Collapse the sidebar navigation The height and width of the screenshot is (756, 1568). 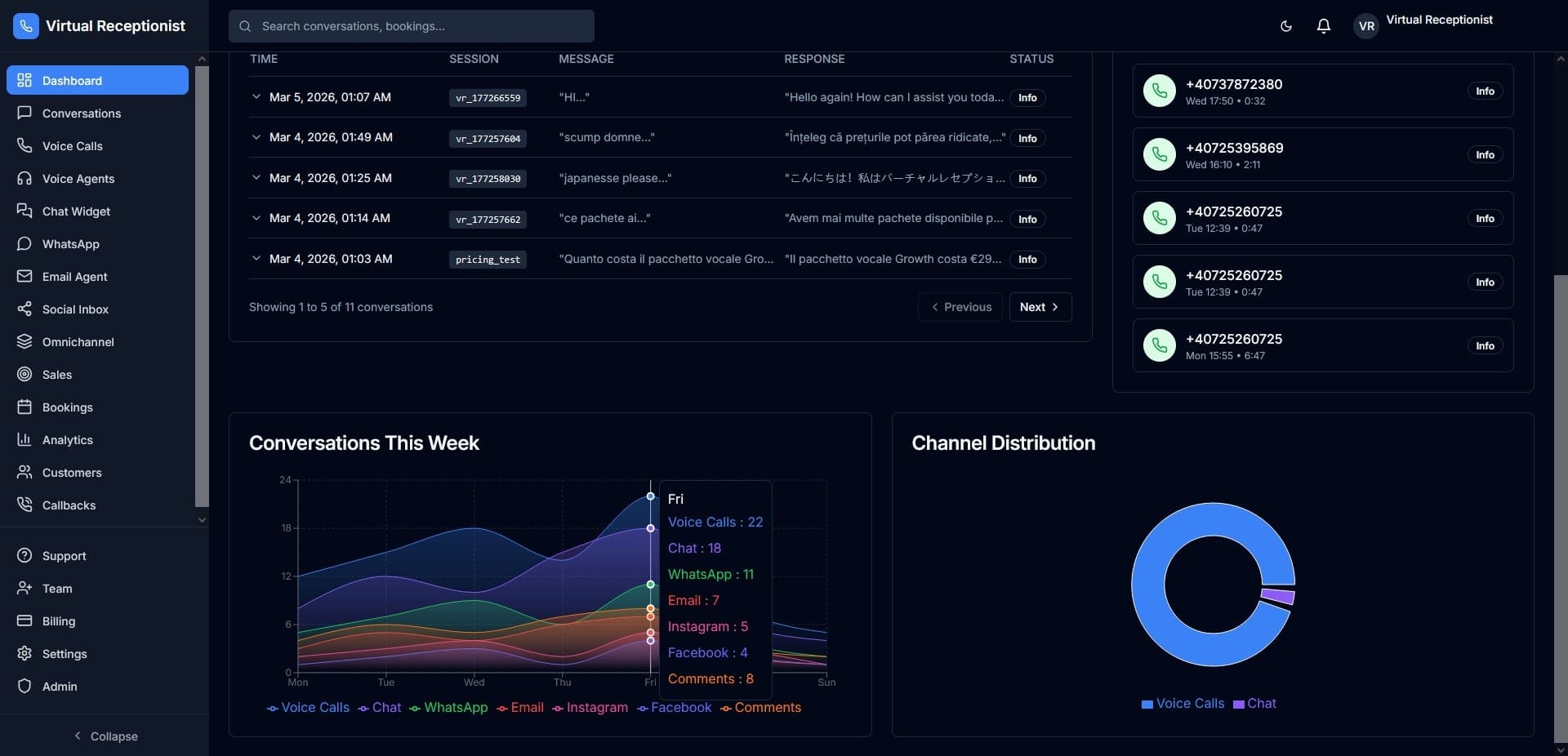tap(105, 736)
